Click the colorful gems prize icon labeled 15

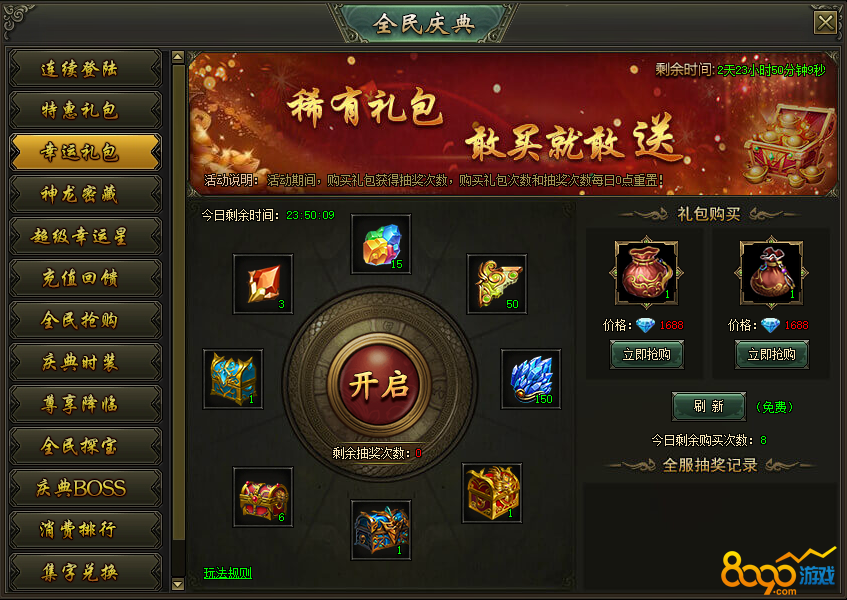click(381, 244)
